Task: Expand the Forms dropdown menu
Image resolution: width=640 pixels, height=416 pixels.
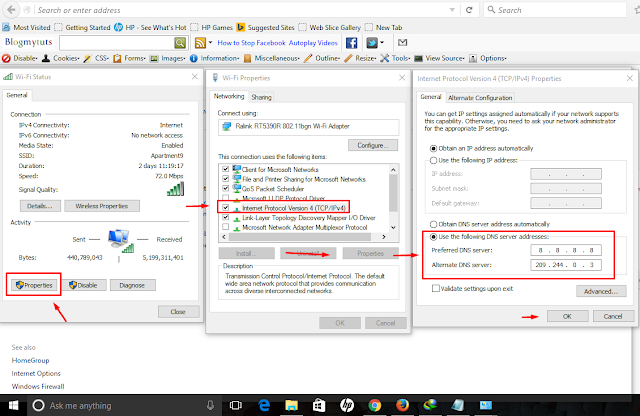Action: 134,58
